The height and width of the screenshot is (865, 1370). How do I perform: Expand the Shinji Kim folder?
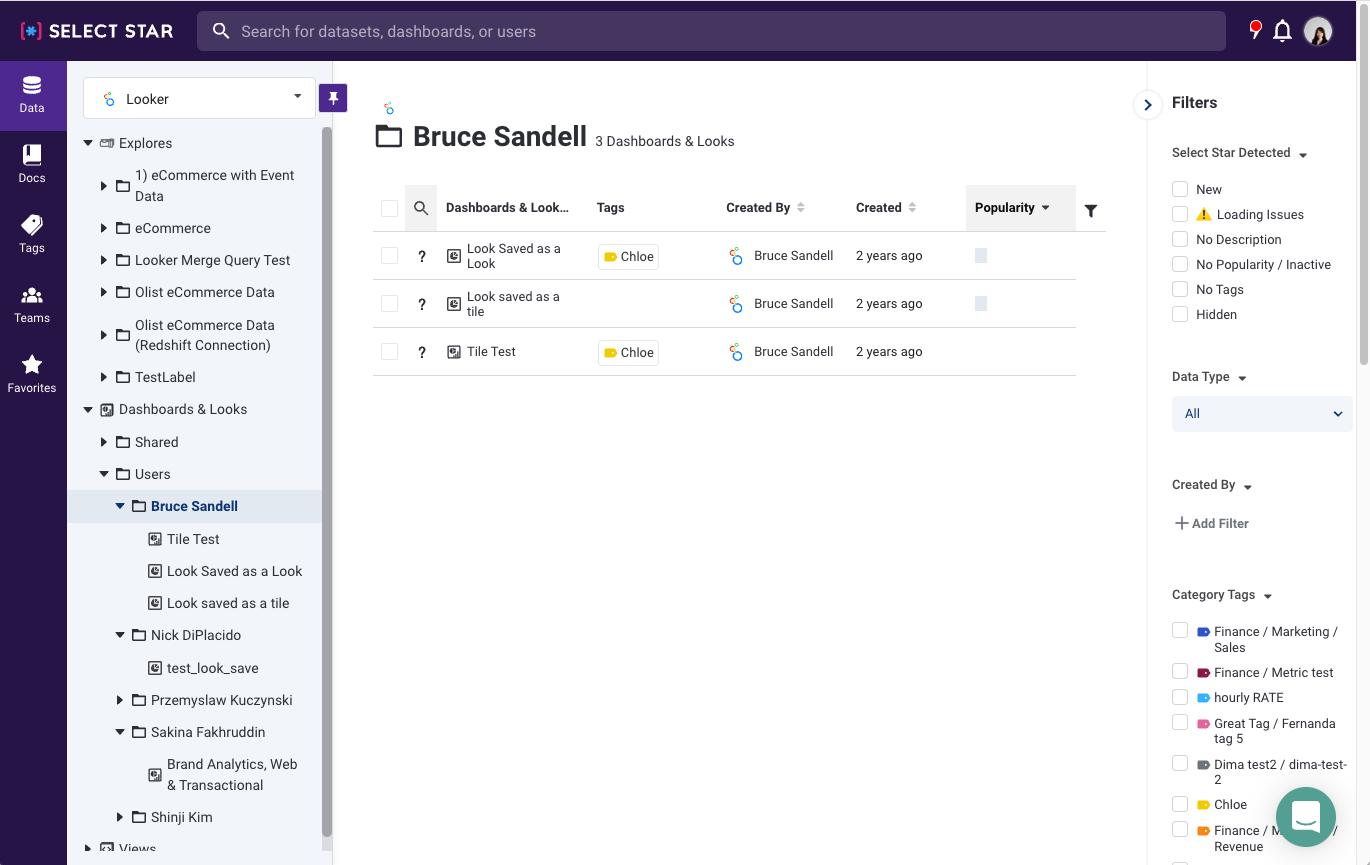point(120,817)
